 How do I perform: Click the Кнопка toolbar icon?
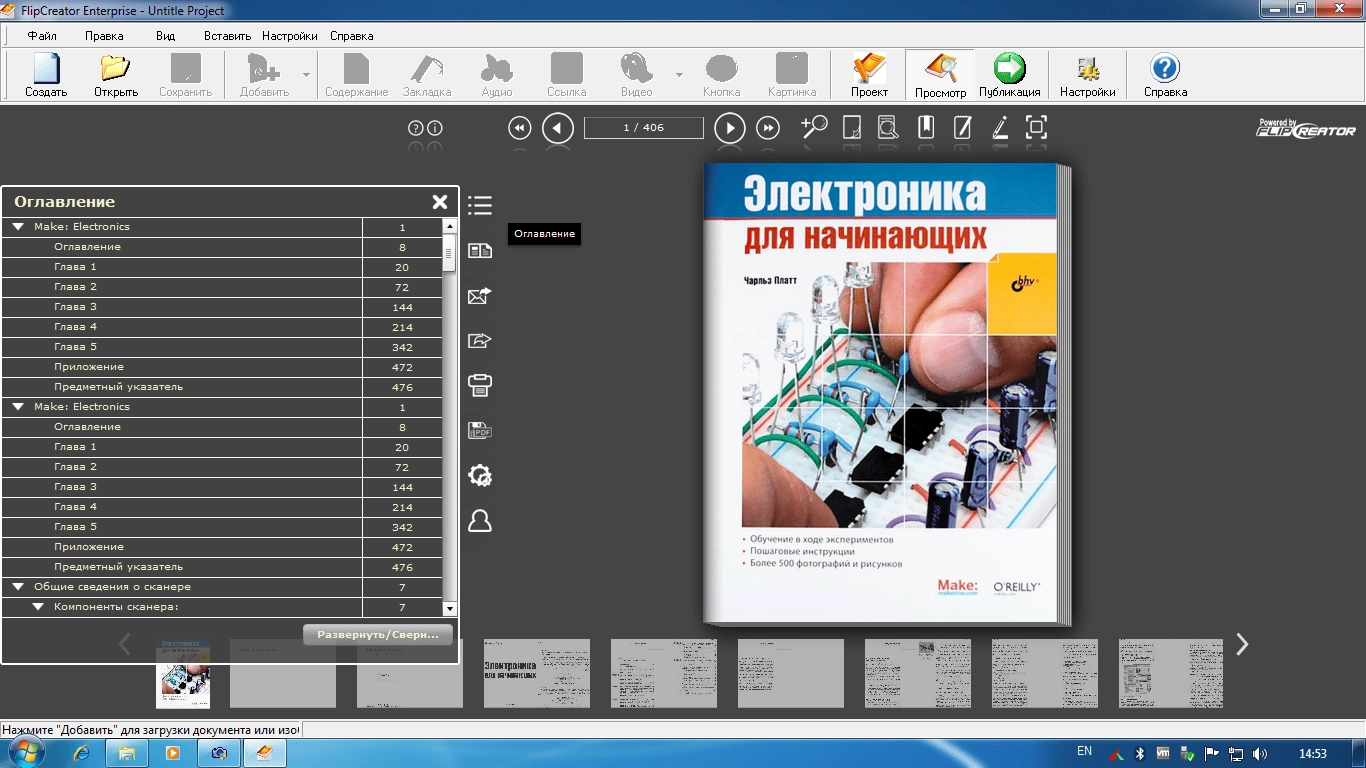721,75
